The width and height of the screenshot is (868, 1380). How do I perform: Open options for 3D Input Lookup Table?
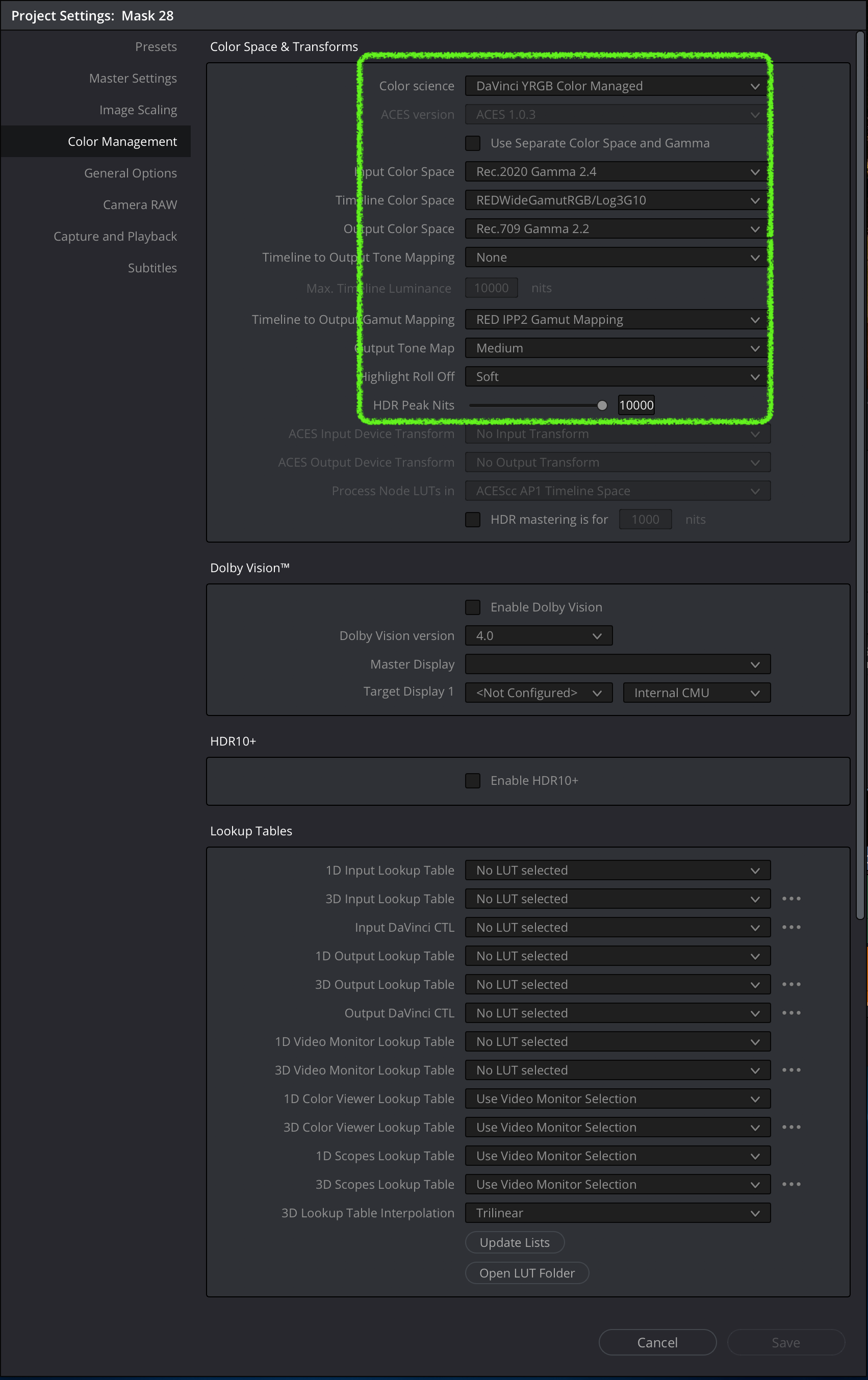[791, 899]
